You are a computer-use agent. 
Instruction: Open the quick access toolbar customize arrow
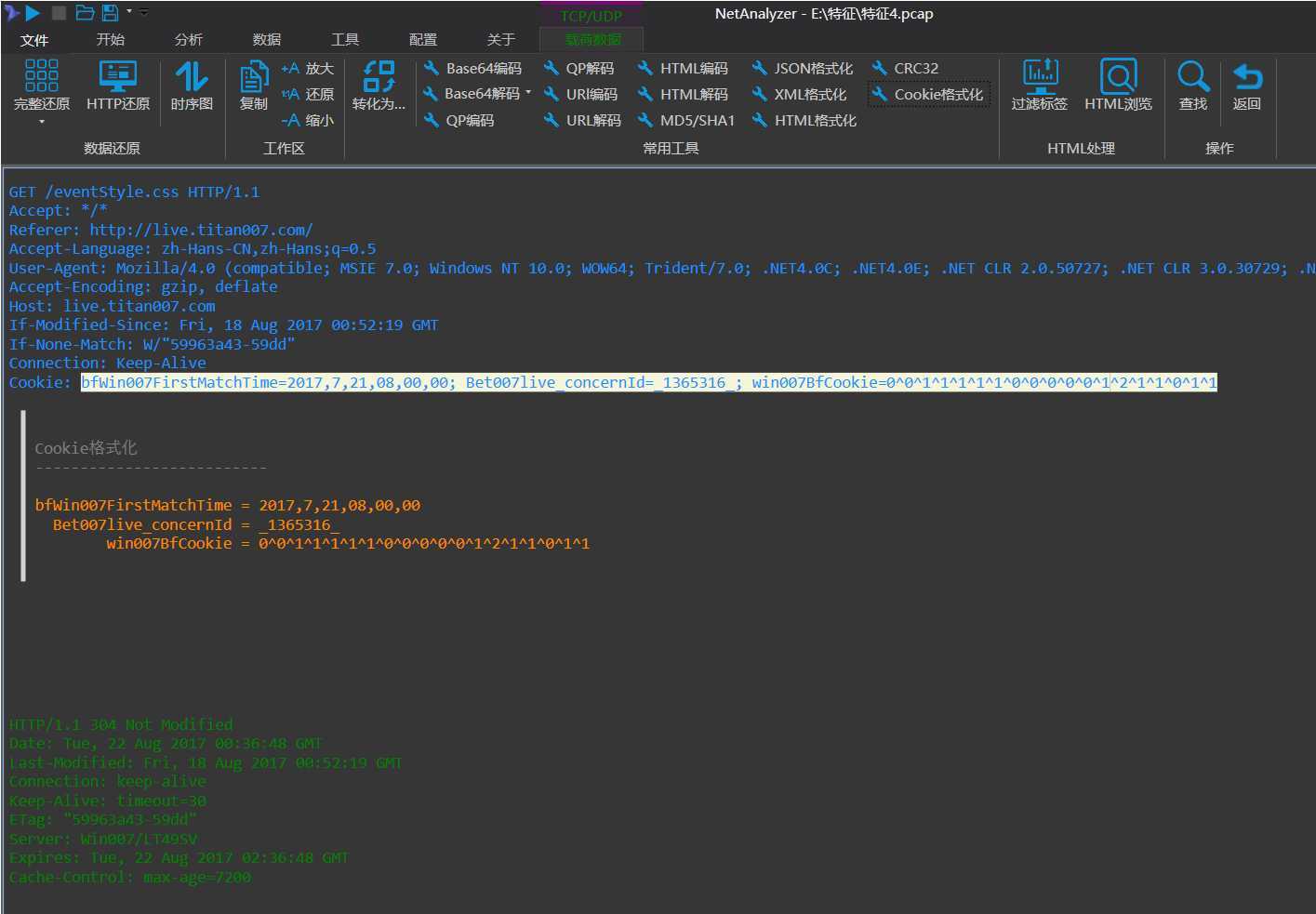[144, 12]
